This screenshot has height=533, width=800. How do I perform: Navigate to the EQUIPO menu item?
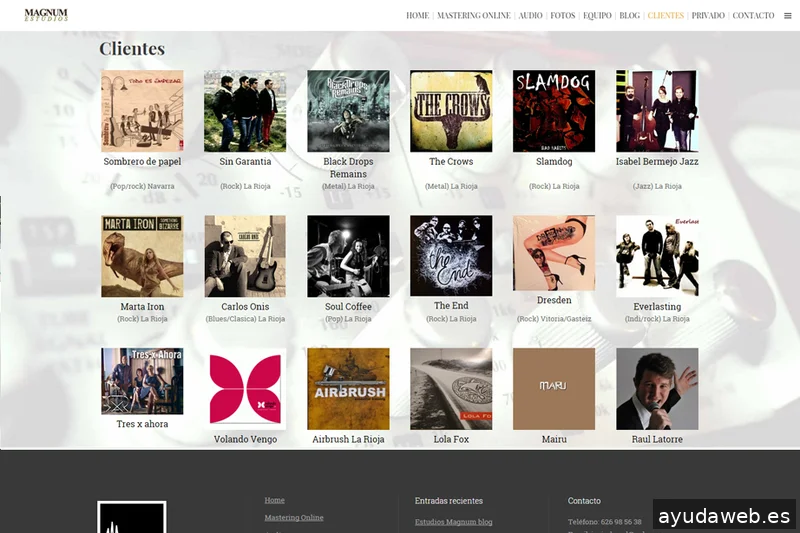(597, 15)
